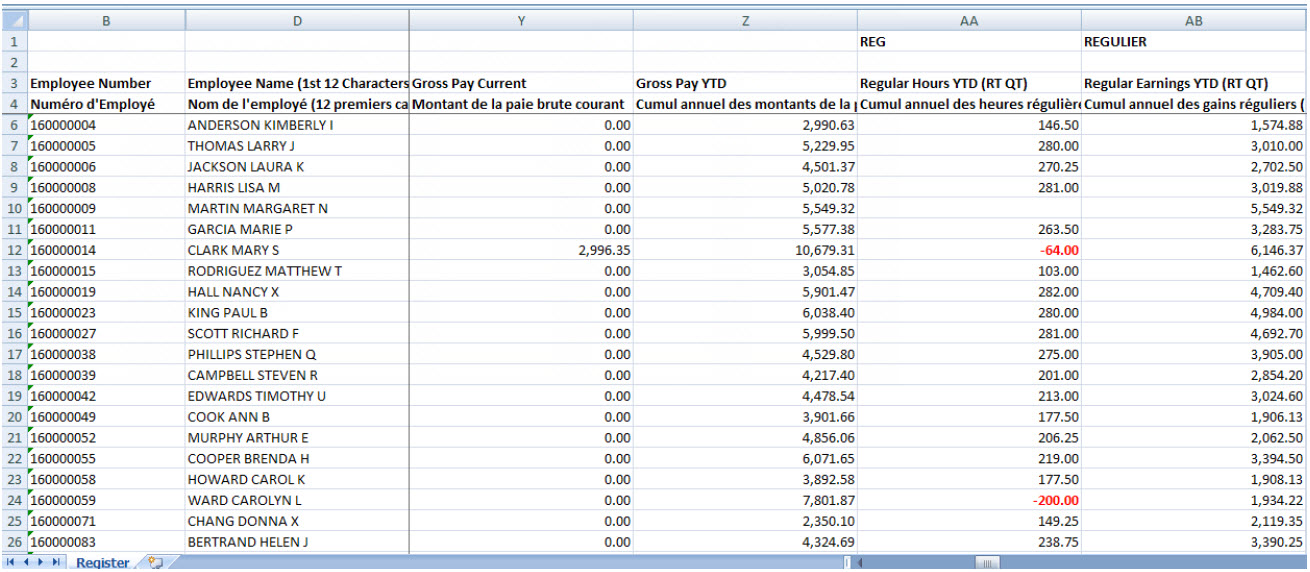Select column AB header
The width and height of the screenshot is (1310, 572).
(1193, 21)
